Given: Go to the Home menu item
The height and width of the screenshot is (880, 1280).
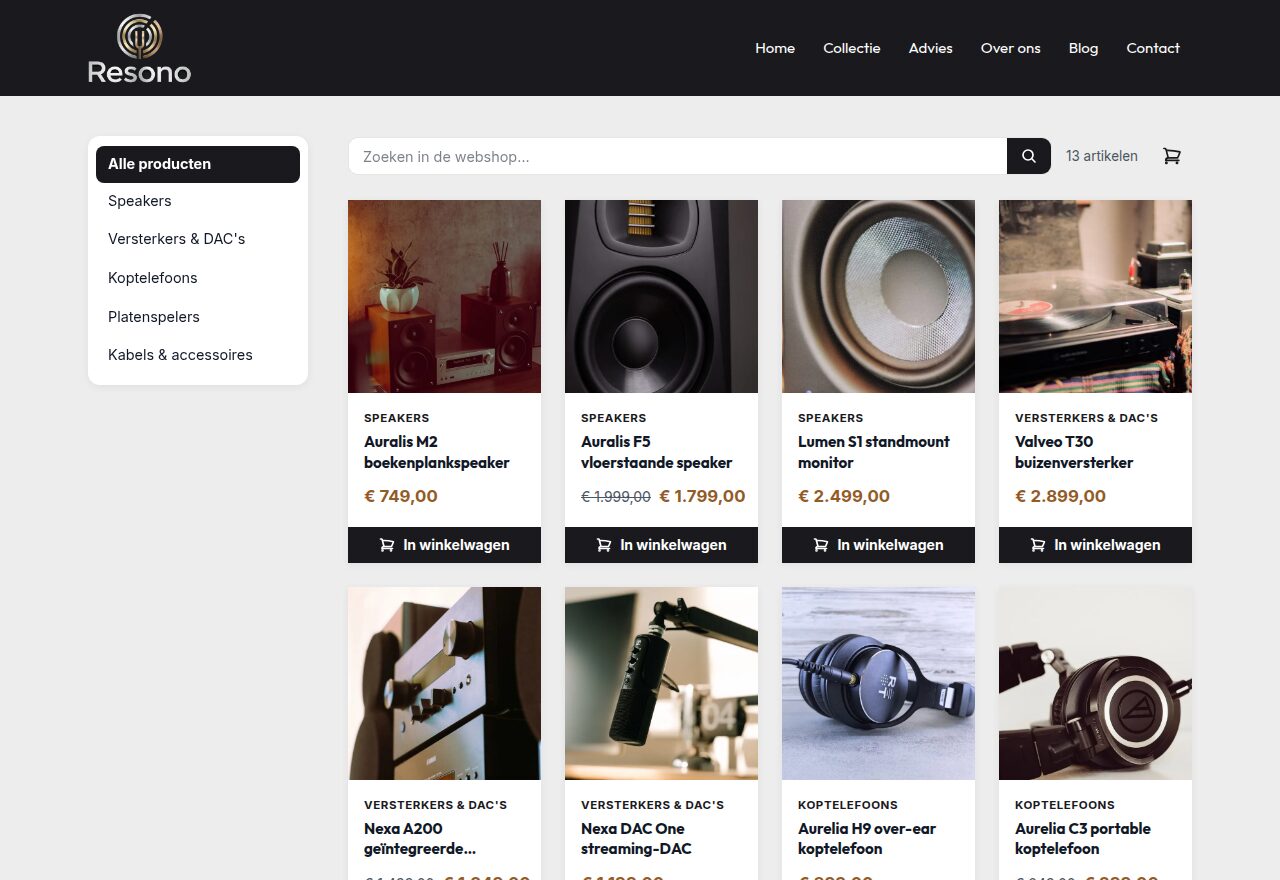Looking at the screenshot, I should (x=775, y=48).
